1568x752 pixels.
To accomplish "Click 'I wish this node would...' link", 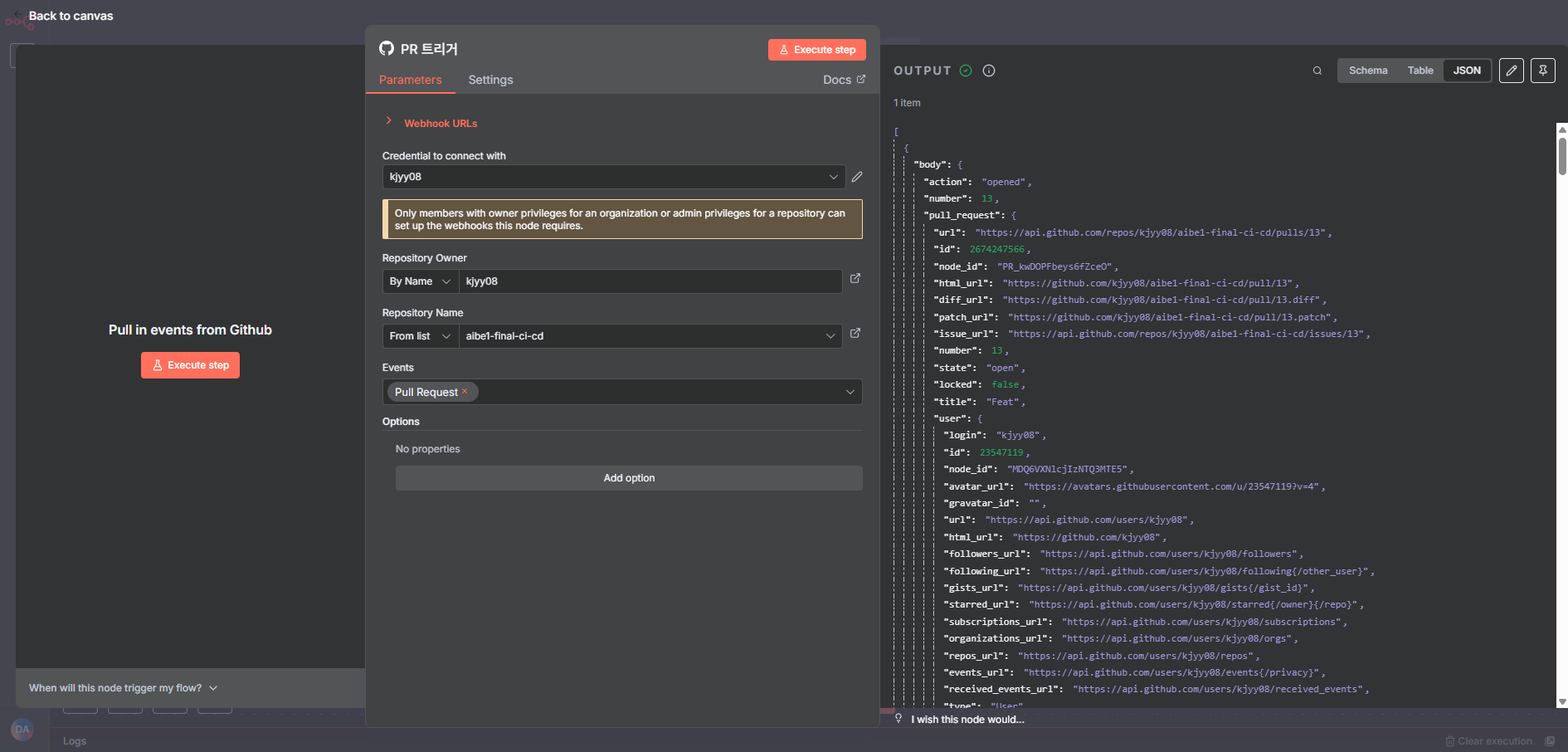I will (x=967, y=720).
